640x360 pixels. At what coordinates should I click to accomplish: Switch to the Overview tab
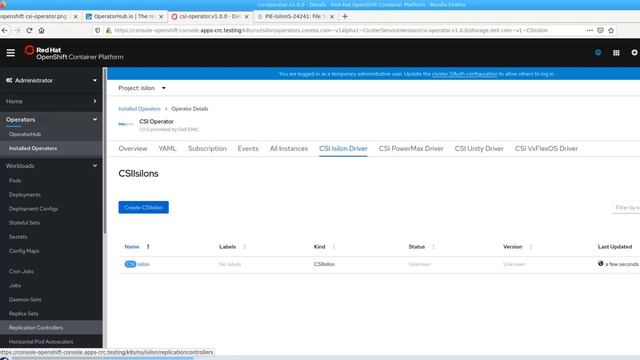[133, 149]
